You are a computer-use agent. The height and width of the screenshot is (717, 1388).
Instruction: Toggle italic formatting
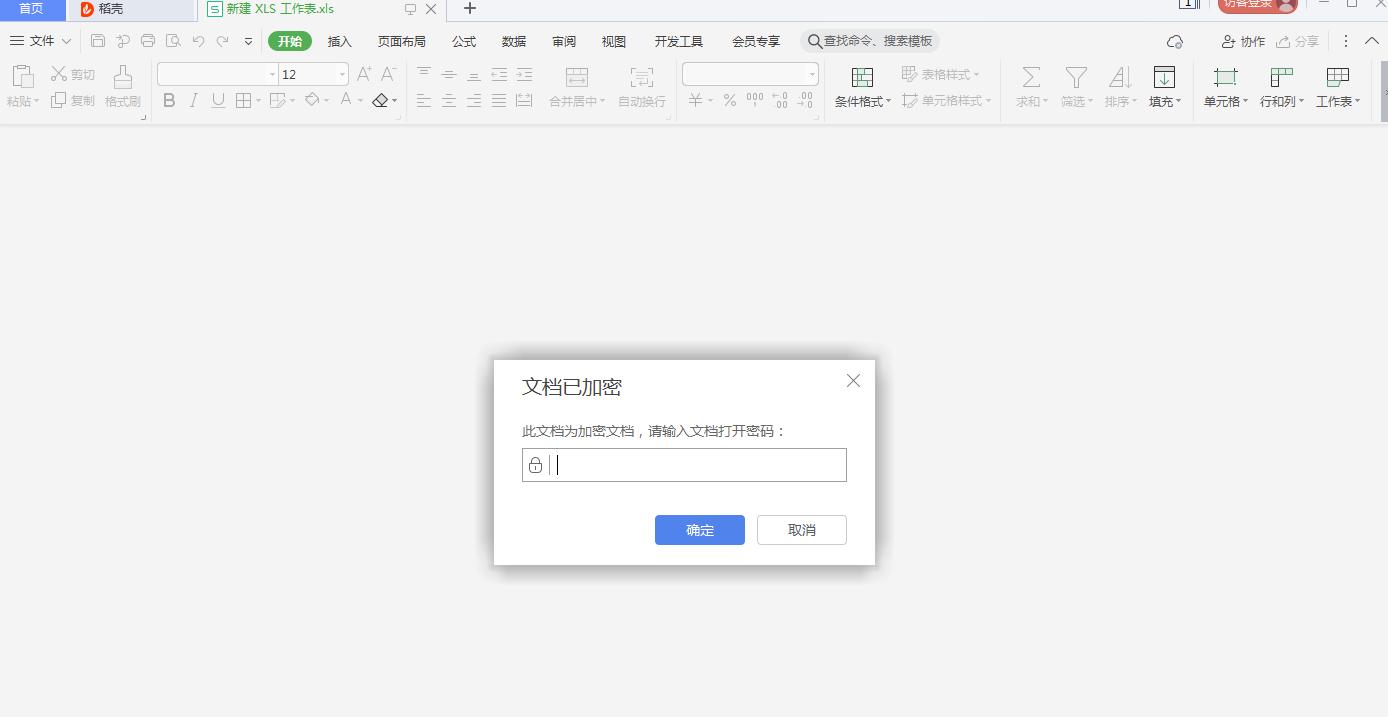[193, 100]
